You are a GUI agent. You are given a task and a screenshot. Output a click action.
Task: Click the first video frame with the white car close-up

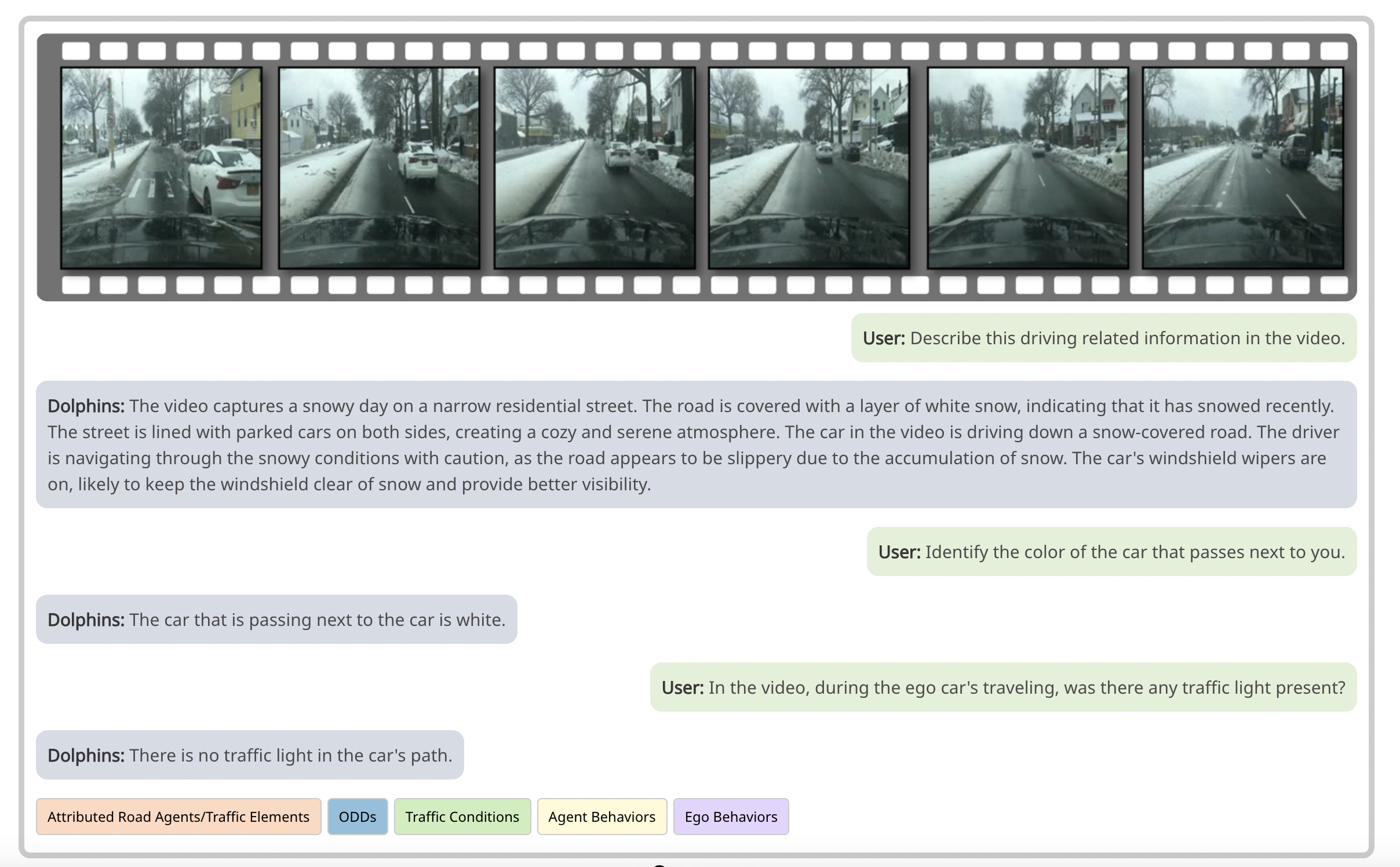tap(161, 167)
